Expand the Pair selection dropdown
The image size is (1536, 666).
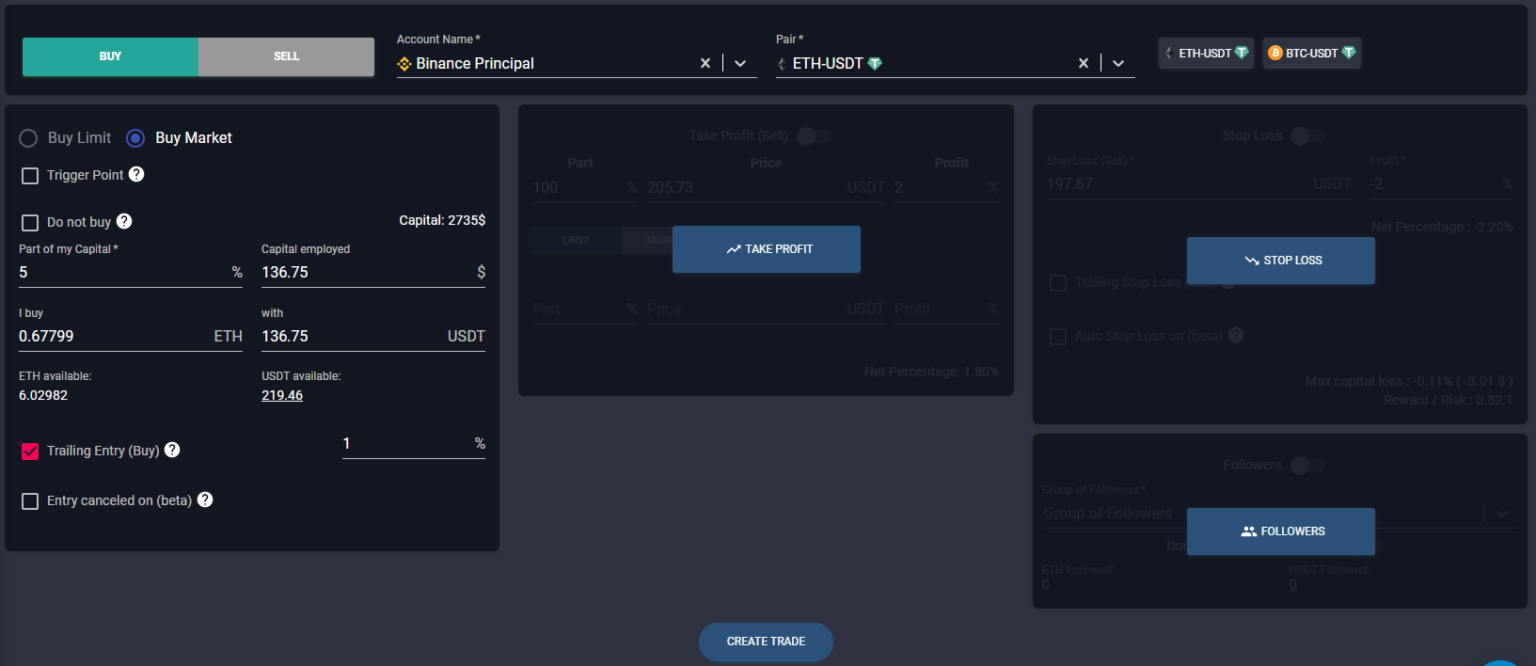tap(1118, 62)
